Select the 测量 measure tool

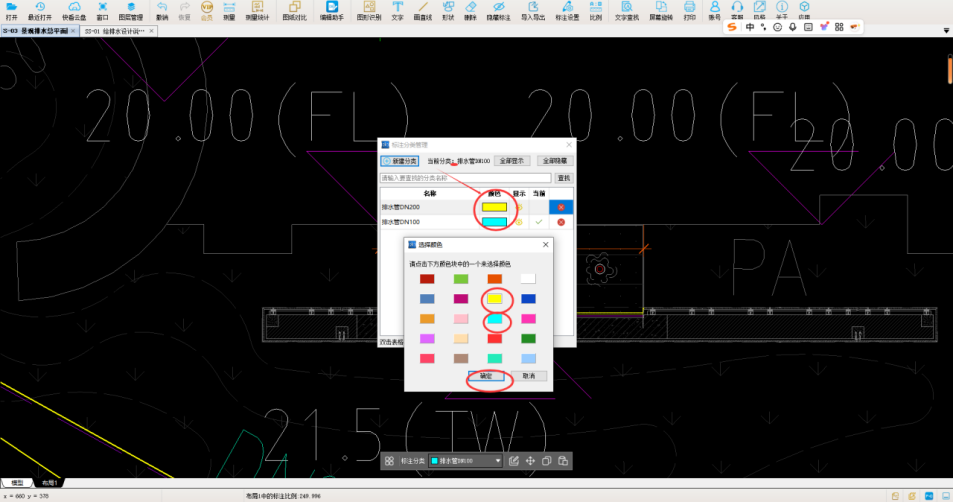[x=229, y=11]
